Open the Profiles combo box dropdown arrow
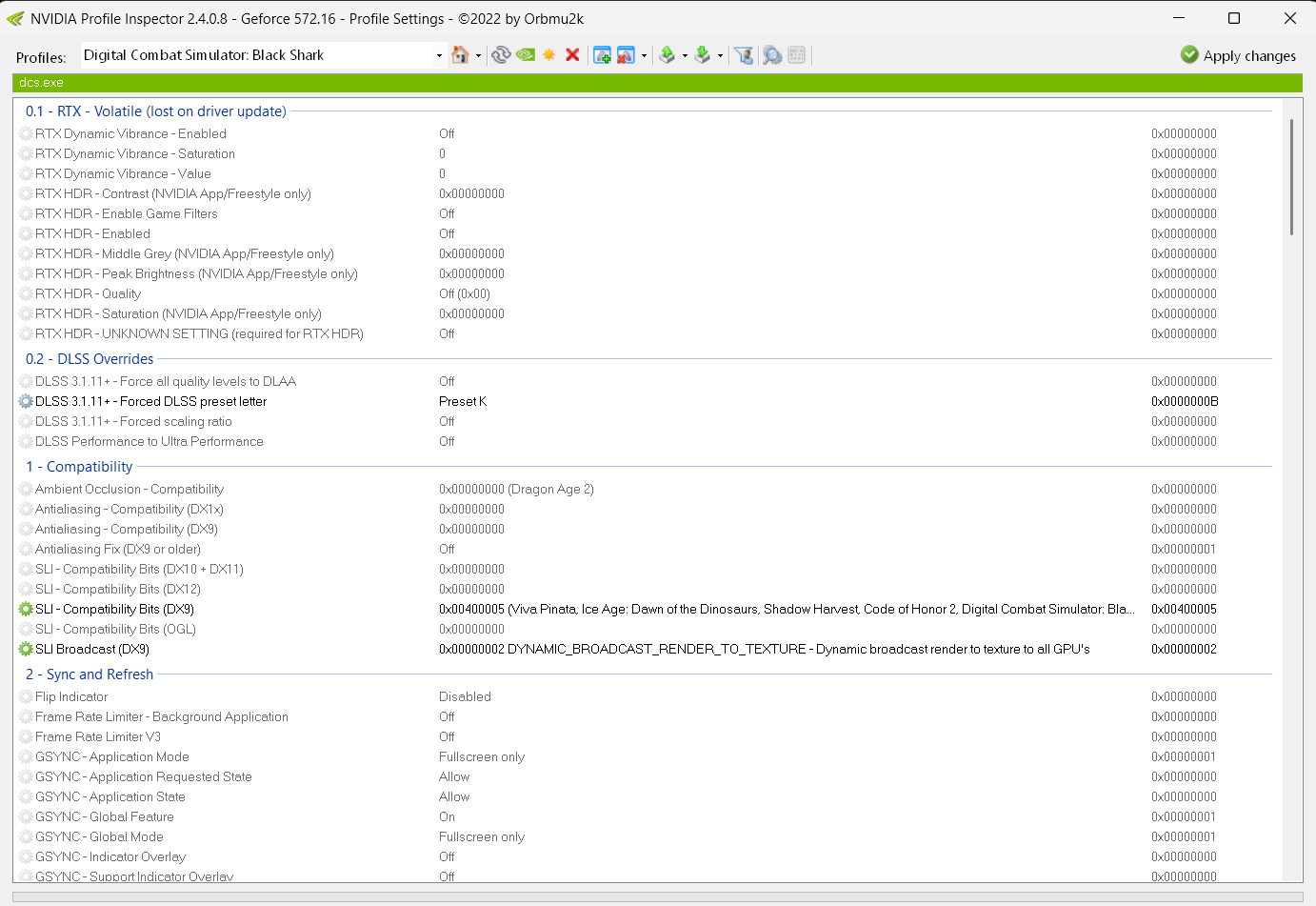The height and width of the screenshot is (906, 1316). click(439, 56)
